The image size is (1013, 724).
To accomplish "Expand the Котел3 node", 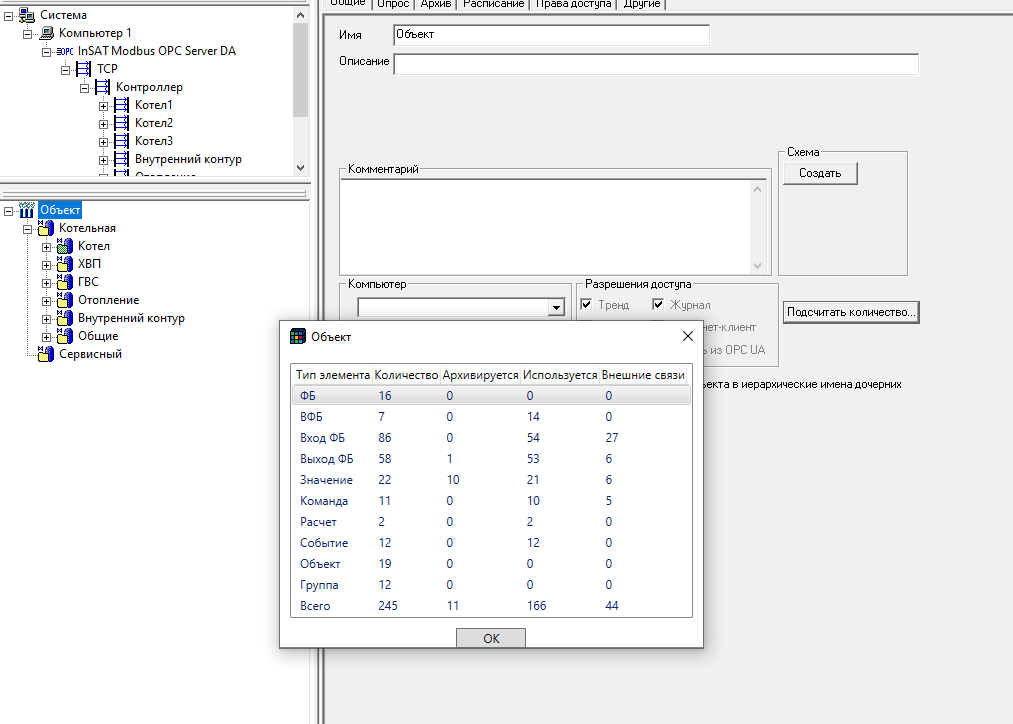I will pyautogui.click(x=103, y=142).
